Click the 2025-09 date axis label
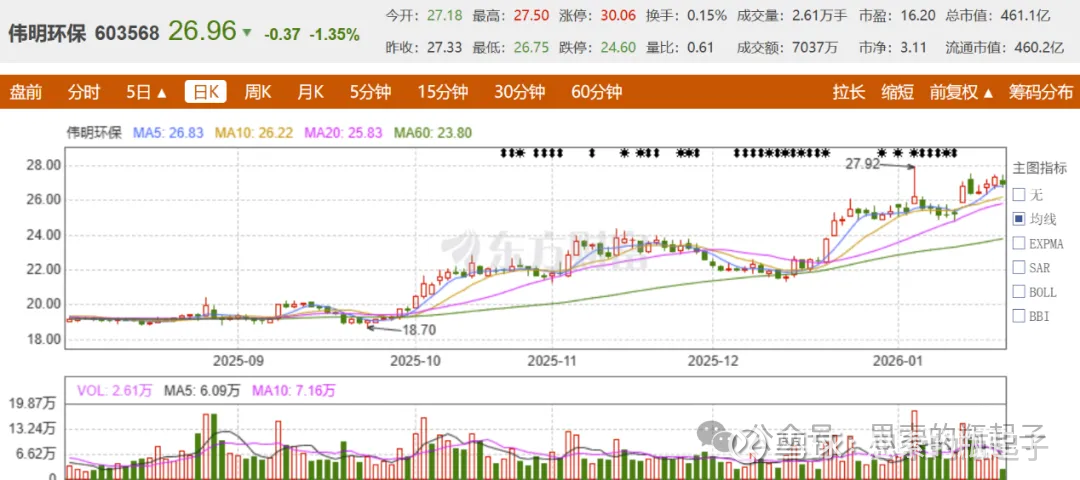 tap(238, 359)
